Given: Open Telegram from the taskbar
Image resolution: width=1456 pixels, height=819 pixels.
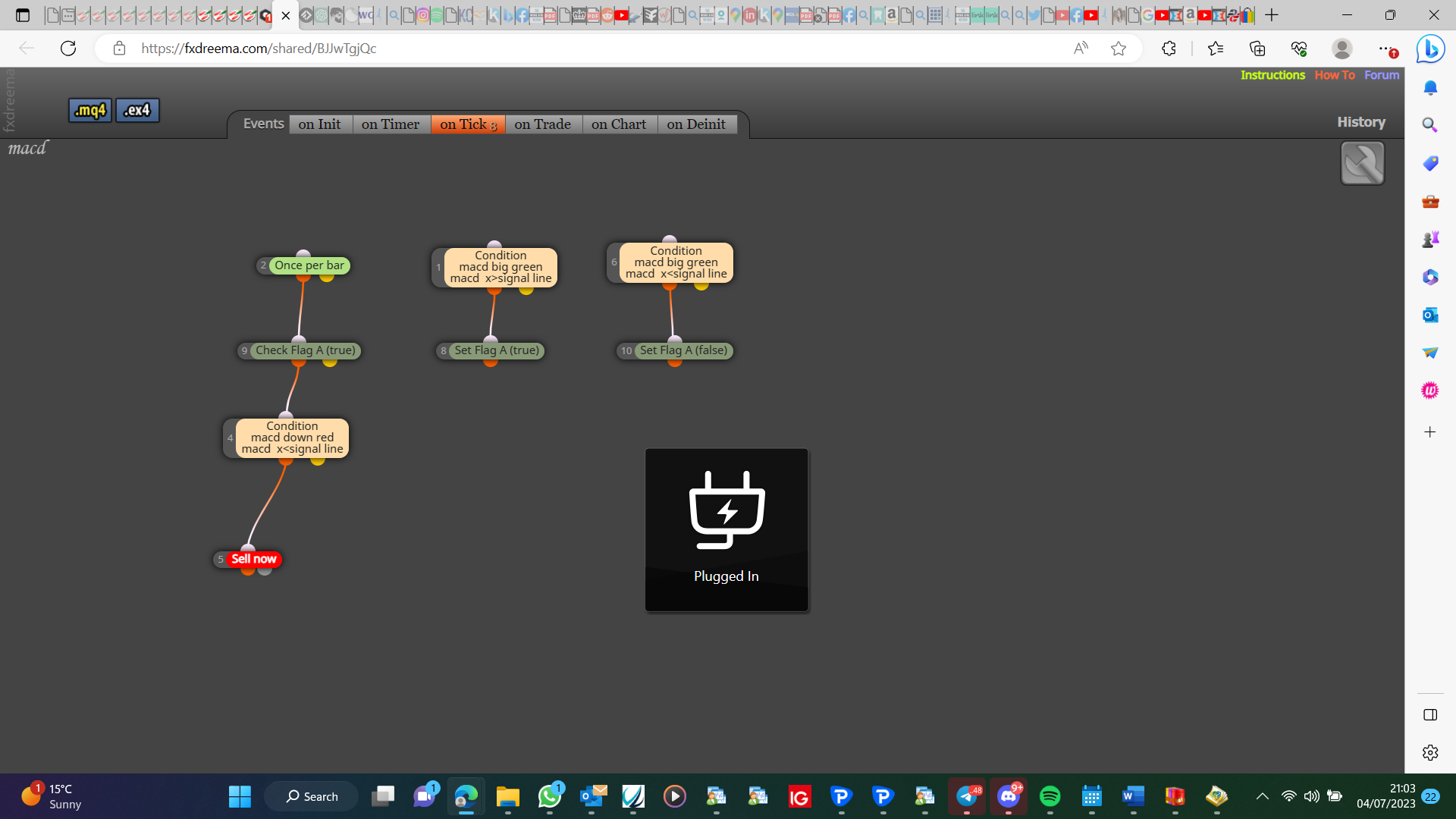Looking at the screenshot, I should click(967, 796).
